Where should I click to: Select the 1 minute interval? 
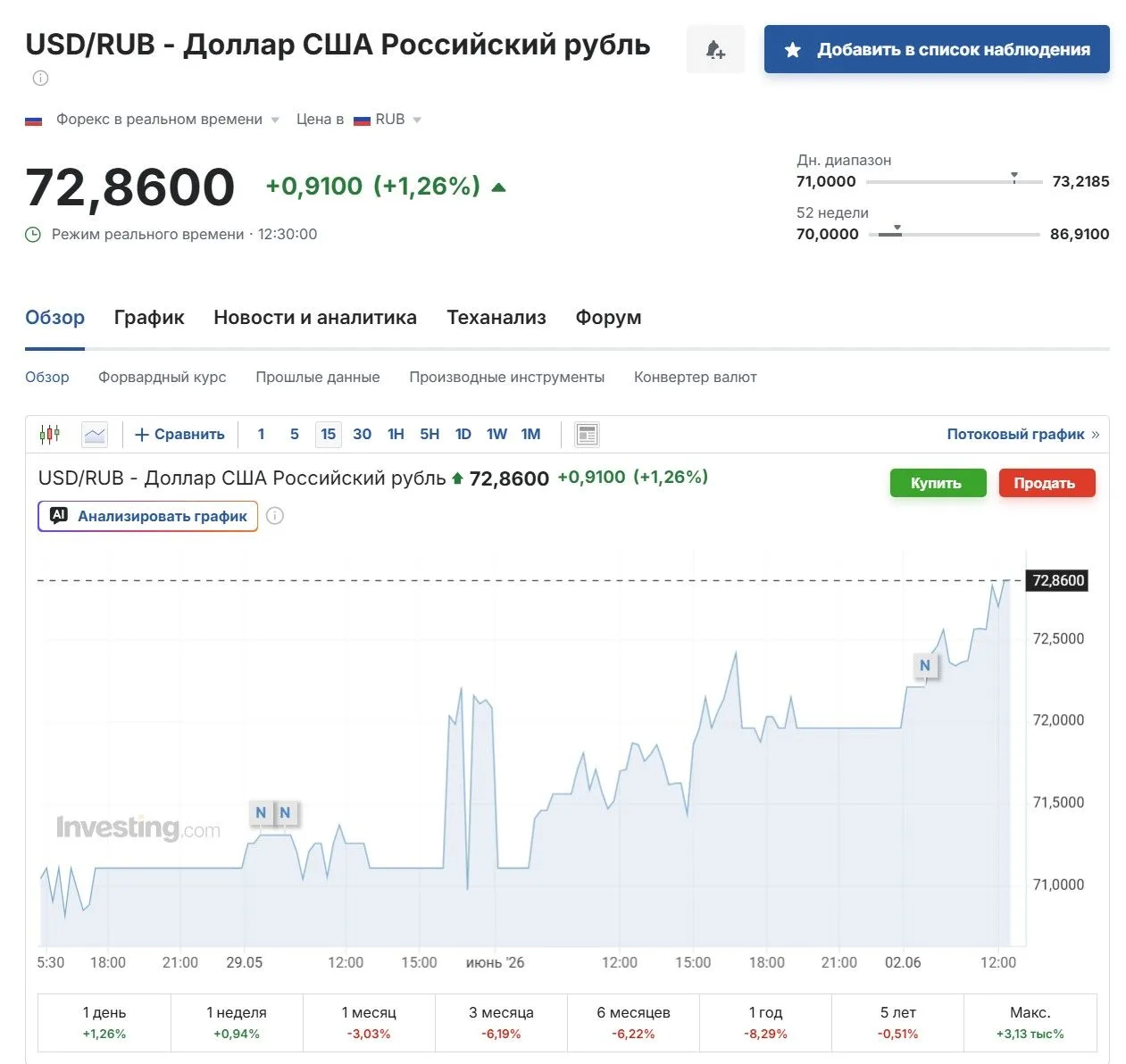point(261,435)
